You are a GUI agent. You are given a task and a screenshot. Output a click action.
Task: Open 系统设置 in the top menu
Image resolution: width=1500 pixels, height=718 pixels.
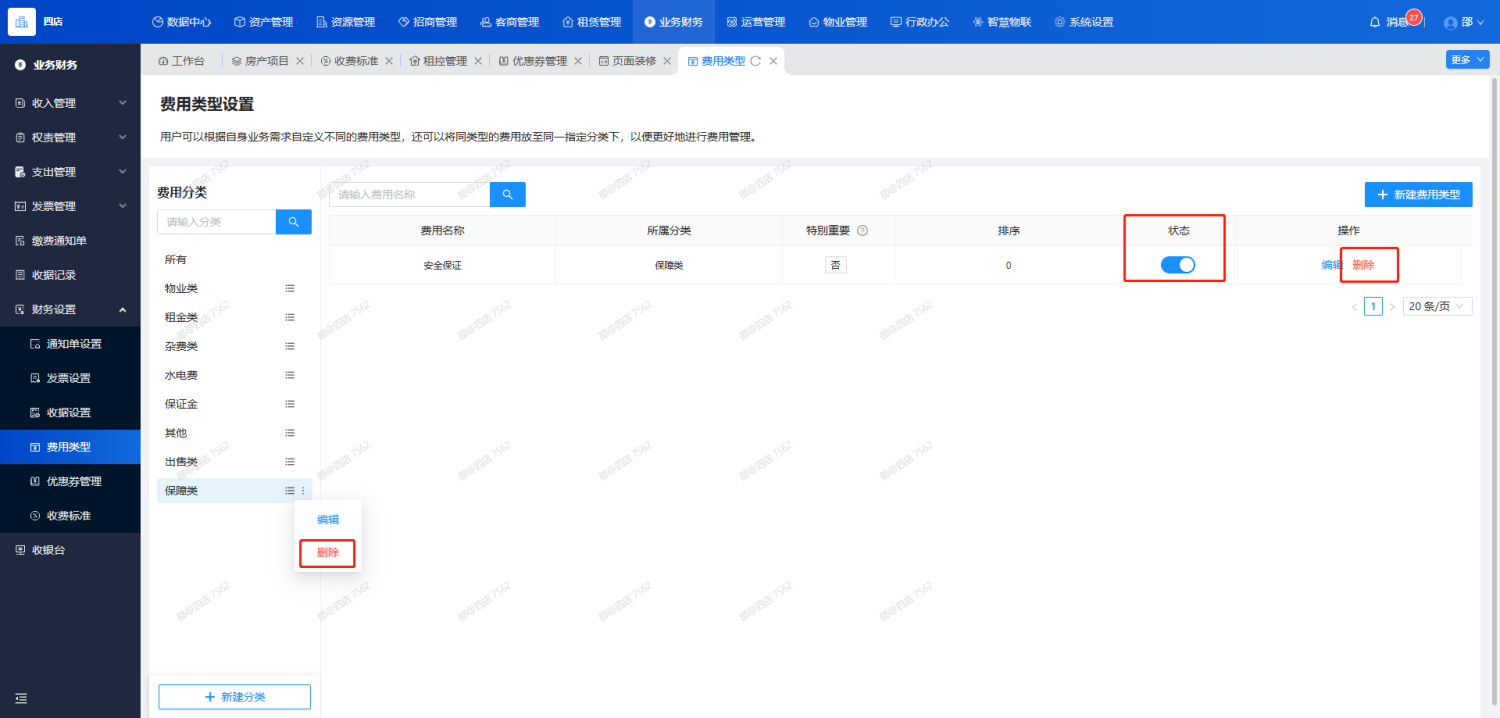tap(1083, 22)
